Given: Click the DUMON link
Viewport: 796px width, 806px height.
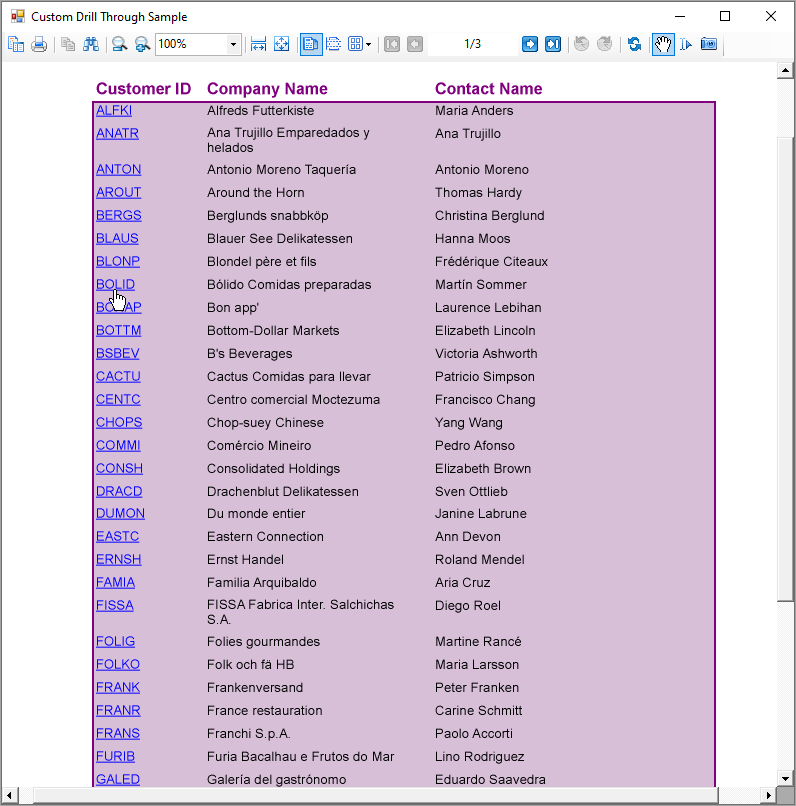Looking at the screenshot, I should tap(120, 514).
